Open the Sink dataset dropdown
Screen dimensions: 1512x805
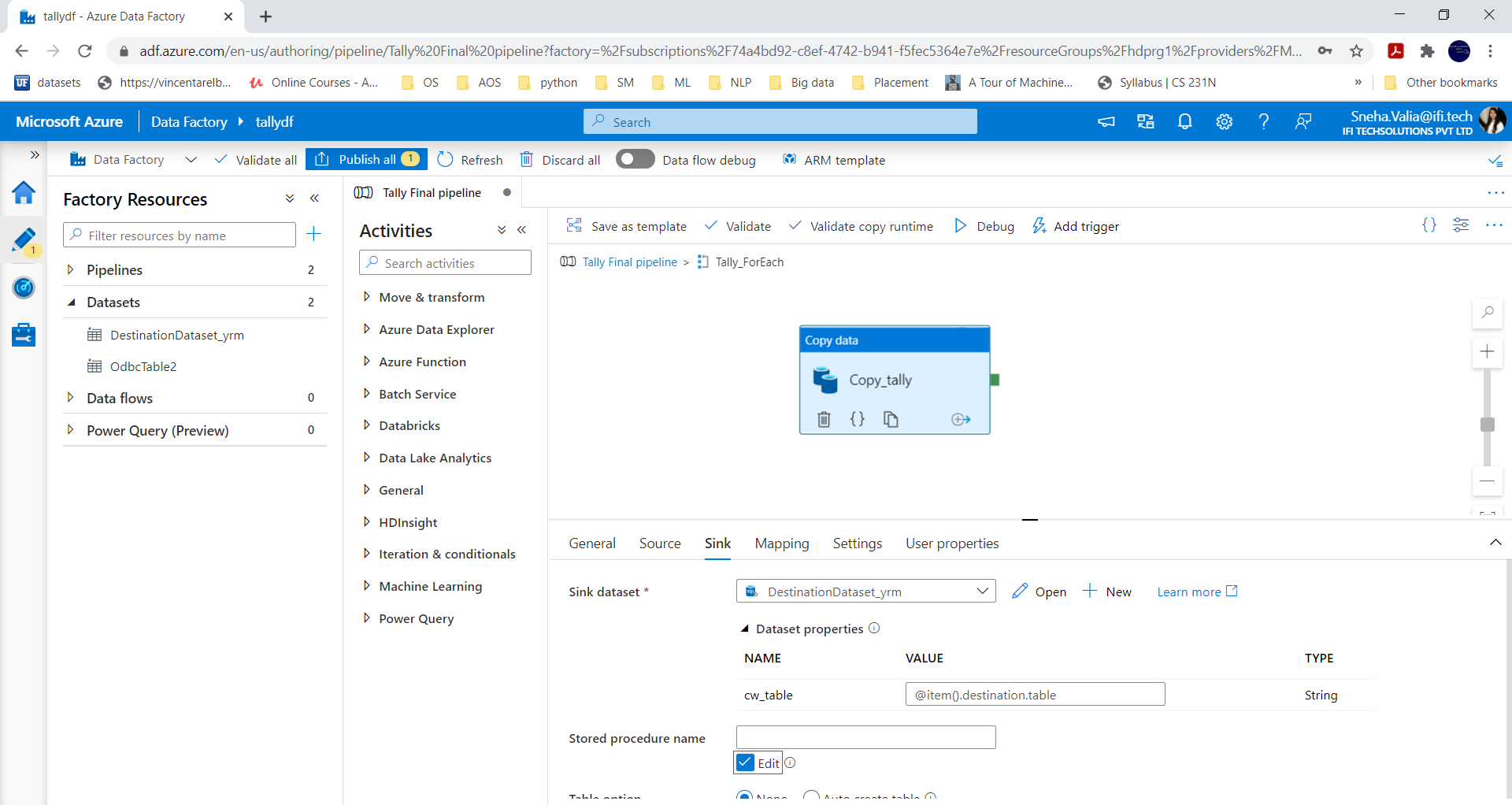(x=865, y=591)
